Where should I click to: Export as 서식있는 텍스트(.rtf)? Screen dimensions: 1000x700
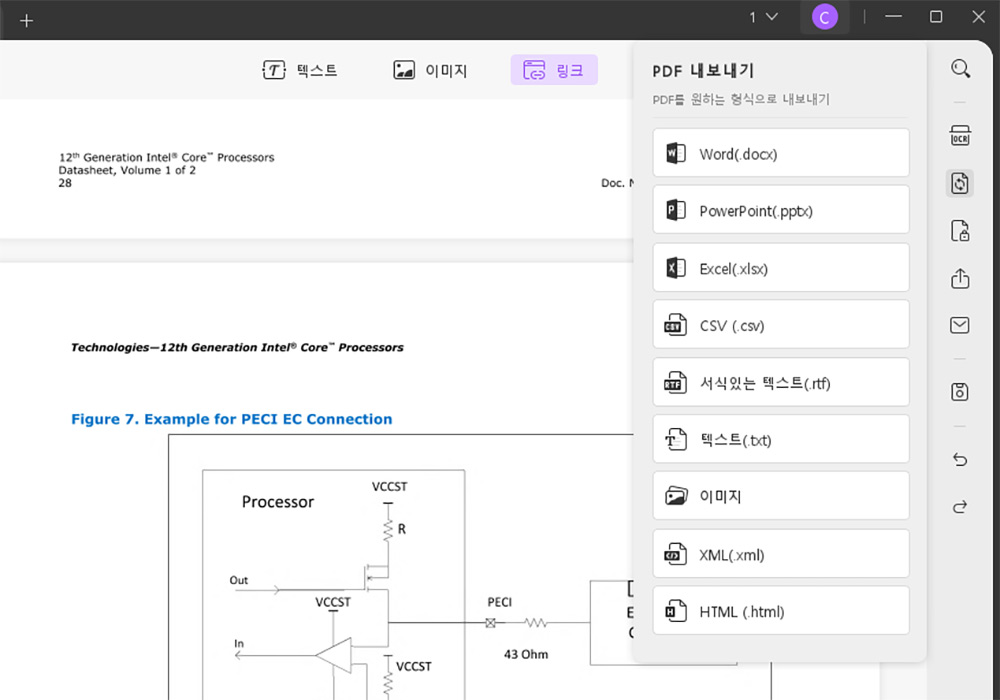point(781,383)
